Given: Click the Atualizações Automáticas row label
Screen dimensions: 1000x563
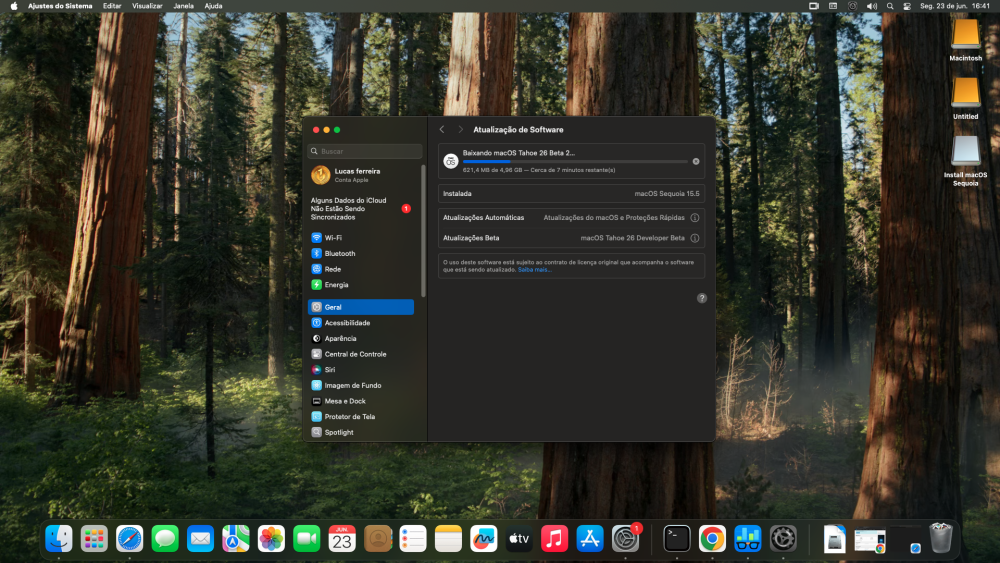Looking at the screenshot, I should click(x=483, y=217).
